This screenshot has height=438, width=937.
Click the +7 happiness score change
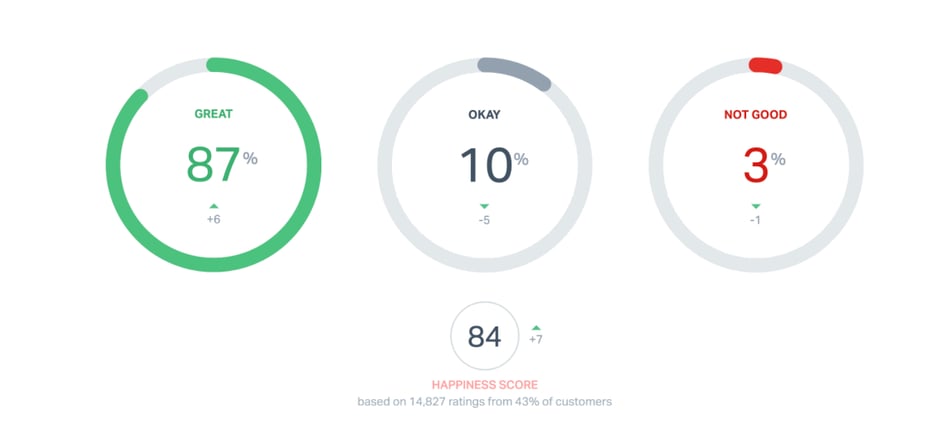tap(536, 340)
